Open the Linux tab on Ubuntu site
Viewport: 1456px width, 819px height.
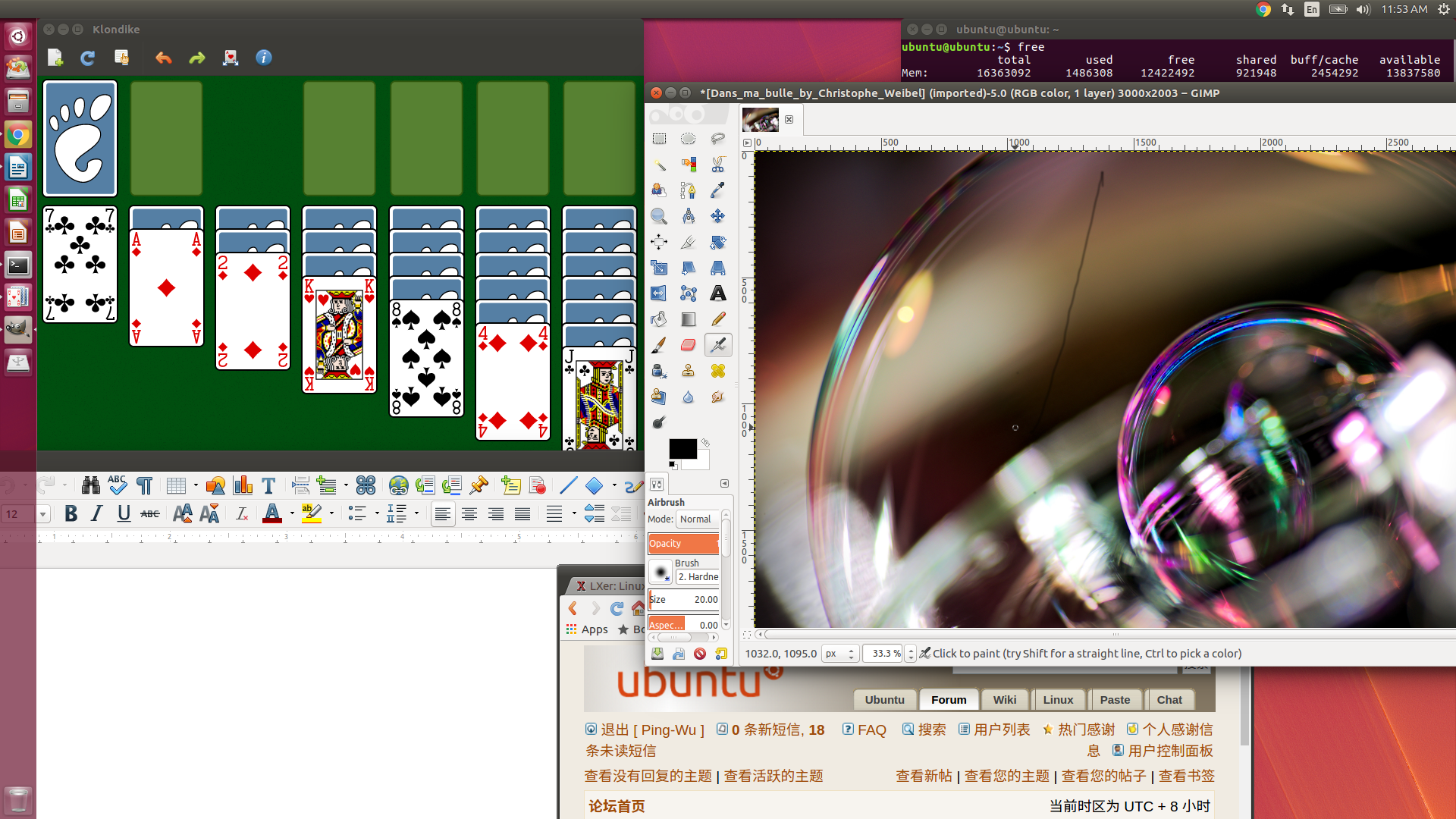coord(1058,700)
